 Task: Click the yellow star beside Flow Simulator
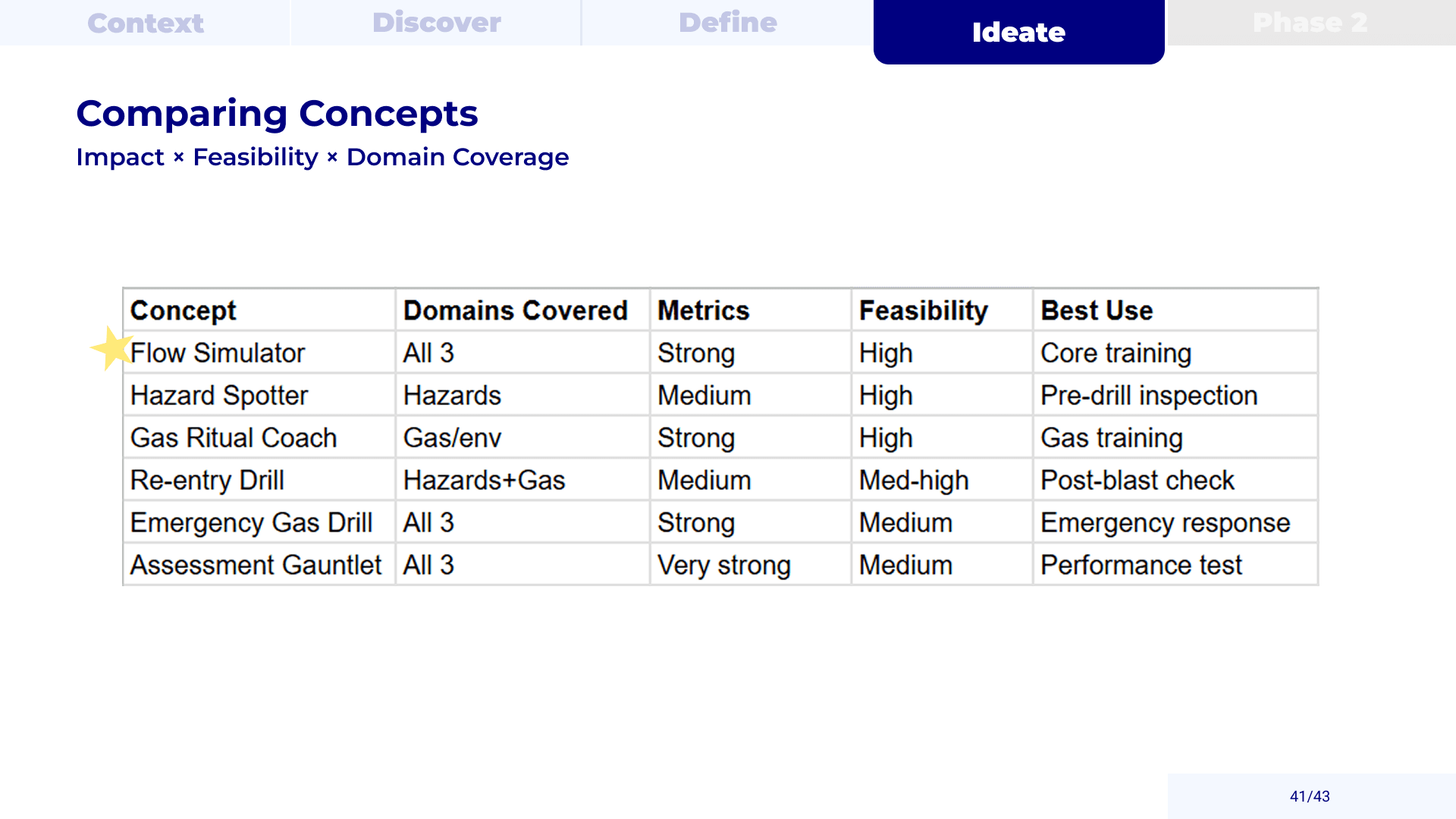111,348
